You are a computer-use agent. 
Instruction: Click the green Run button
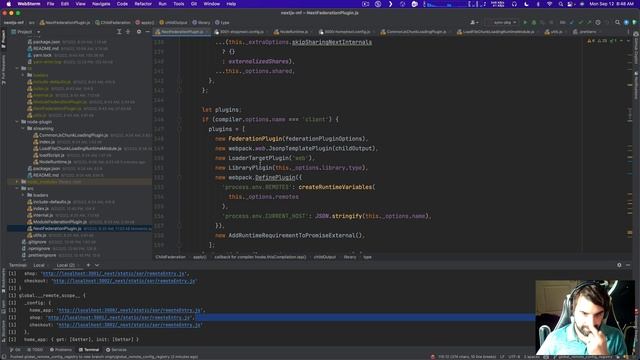(525, 22)
